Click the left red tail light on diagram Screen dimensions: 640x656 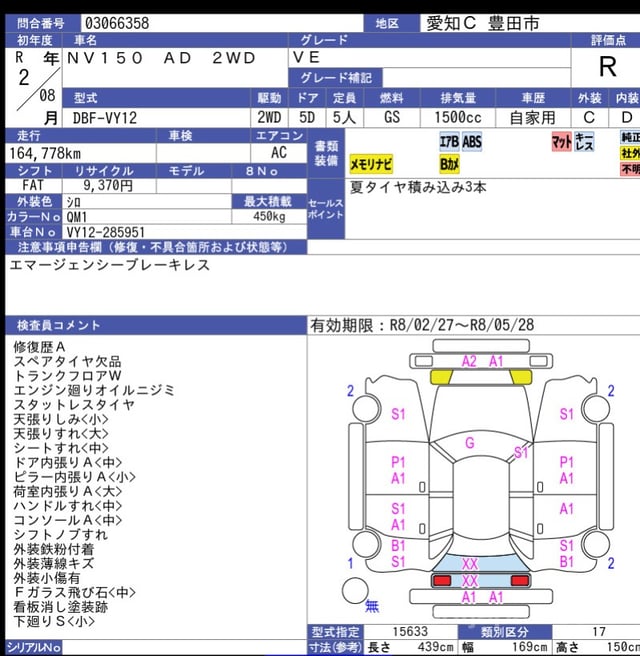(x=441, y=580)
